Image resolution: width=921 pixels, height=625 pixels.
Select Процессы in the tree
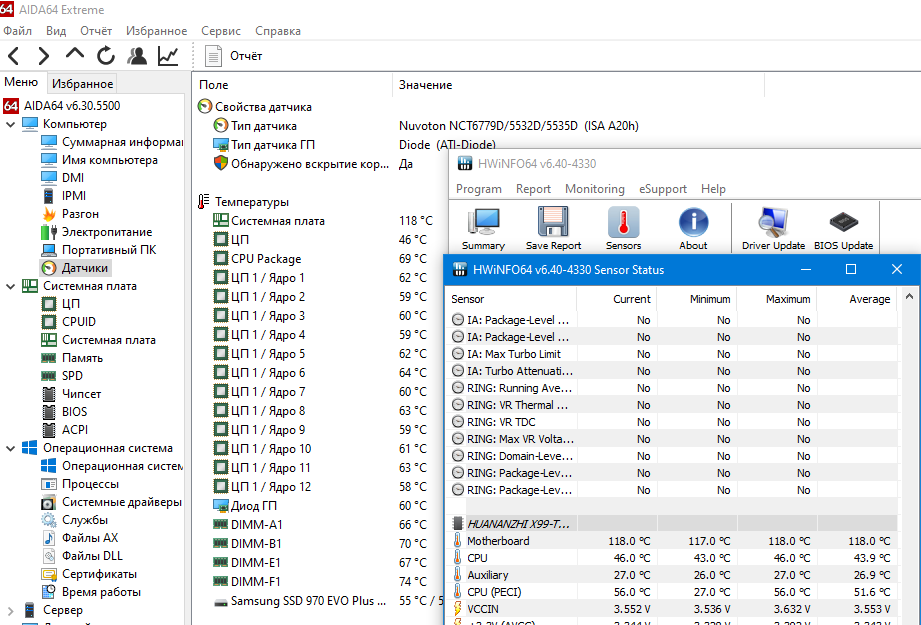80,484
